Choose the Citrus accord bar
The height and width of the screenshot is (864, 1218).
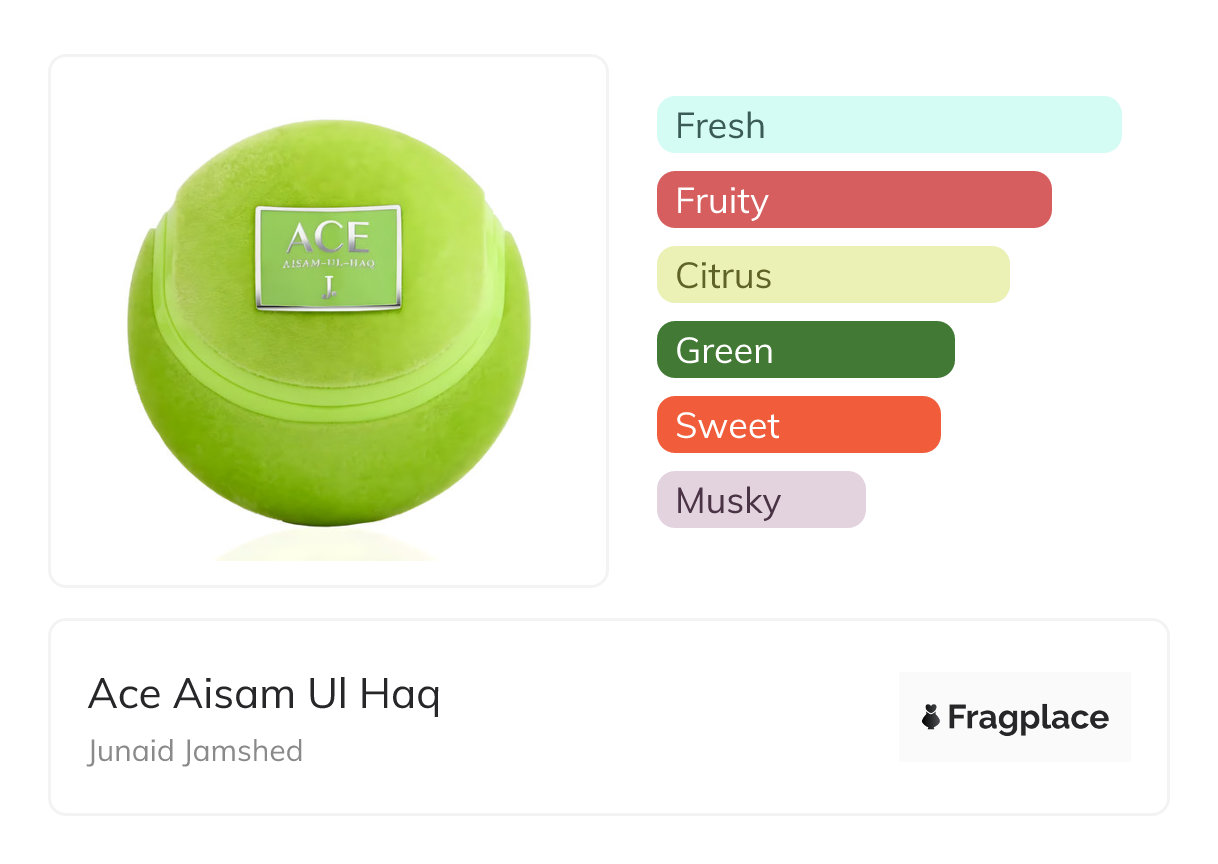pyautogui.click(x=832, y=275)
